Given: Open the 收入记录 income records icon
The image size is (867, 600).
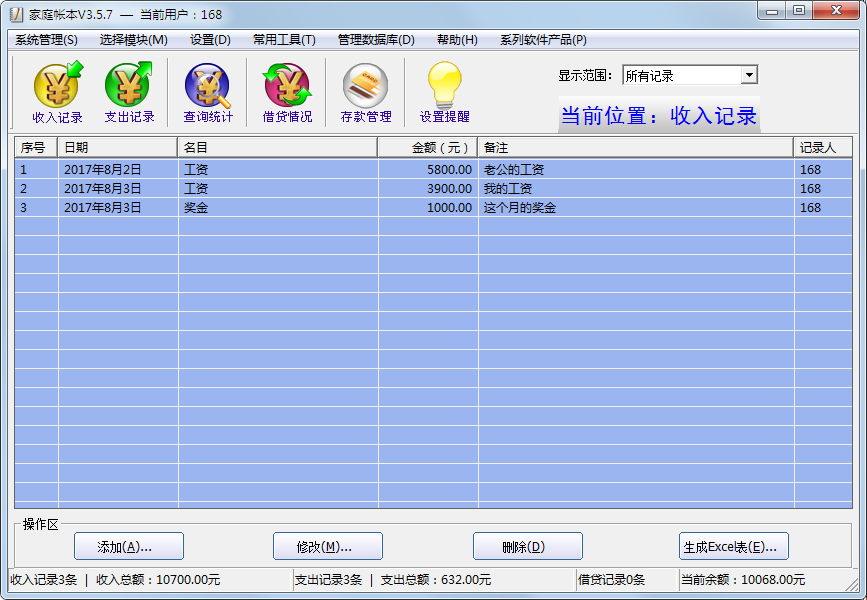Looking at the screenshot, I should (58, 92).
